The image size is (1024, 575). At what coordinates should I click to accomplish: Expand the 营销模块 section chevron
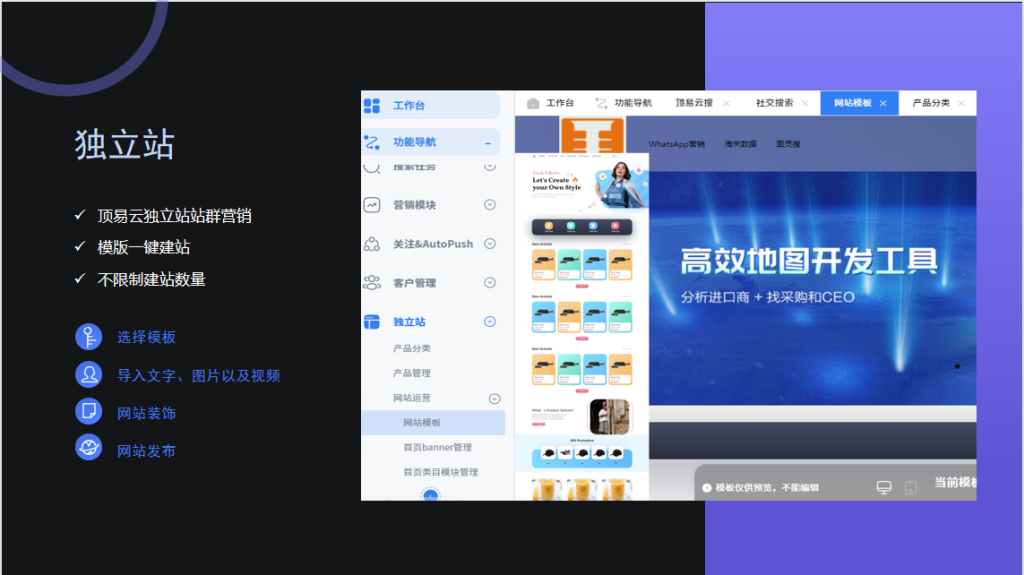(490, 205)
